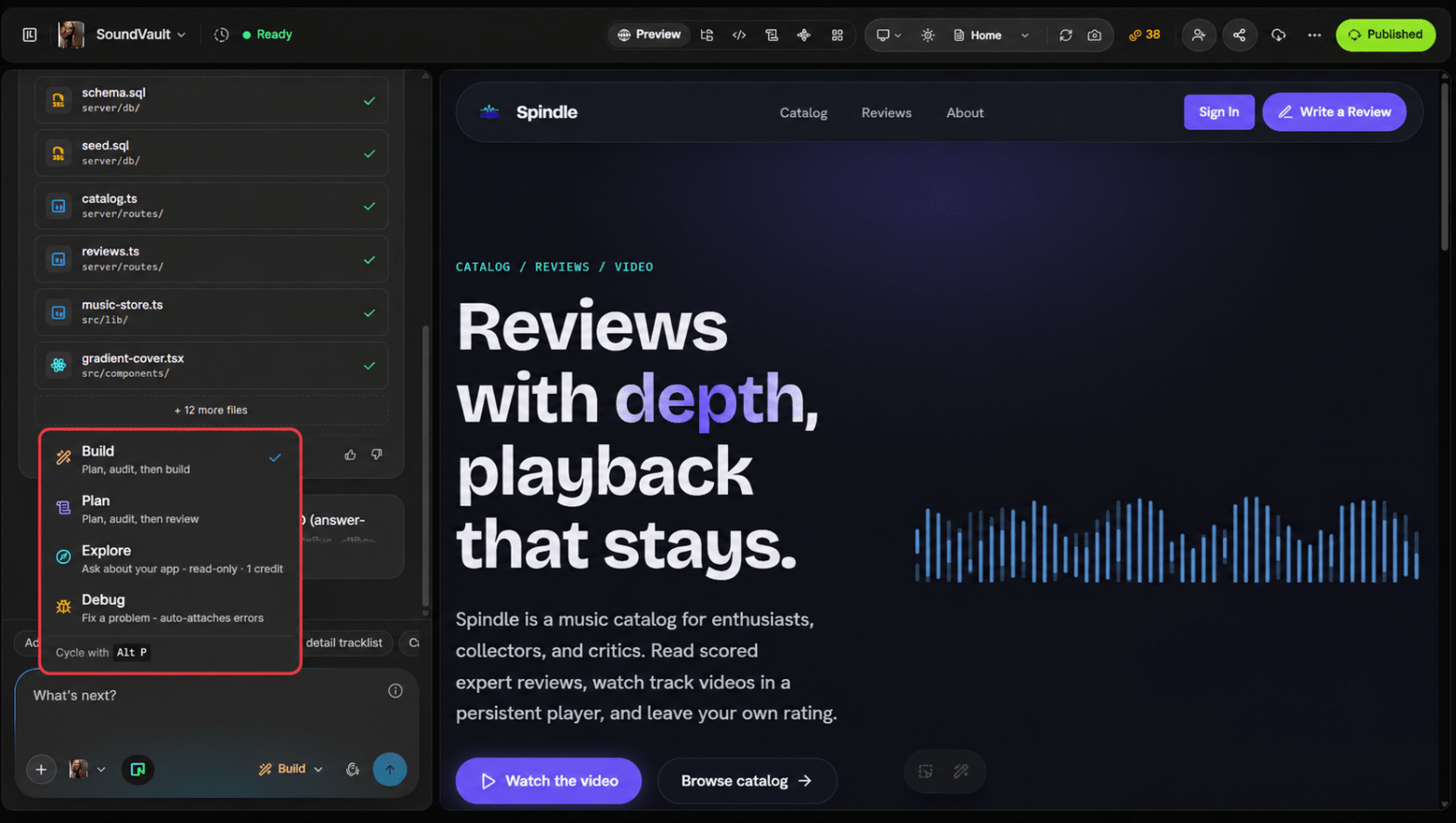Screen dimensions: 1456x823
Task: Open the Reviews nav link
Action: click(887, 113)
